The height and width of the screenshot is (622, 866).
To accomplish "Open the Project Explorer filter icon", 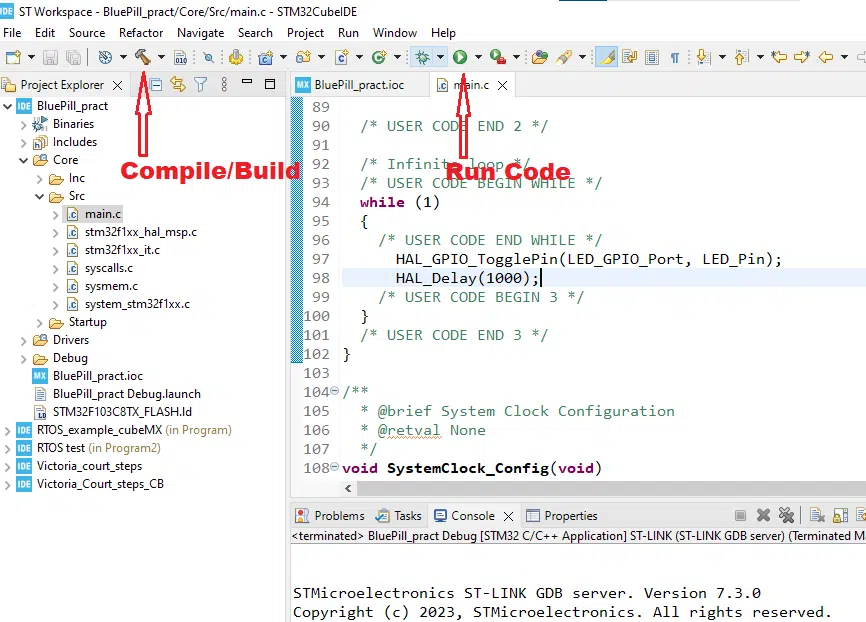I will tap(200, 85).
